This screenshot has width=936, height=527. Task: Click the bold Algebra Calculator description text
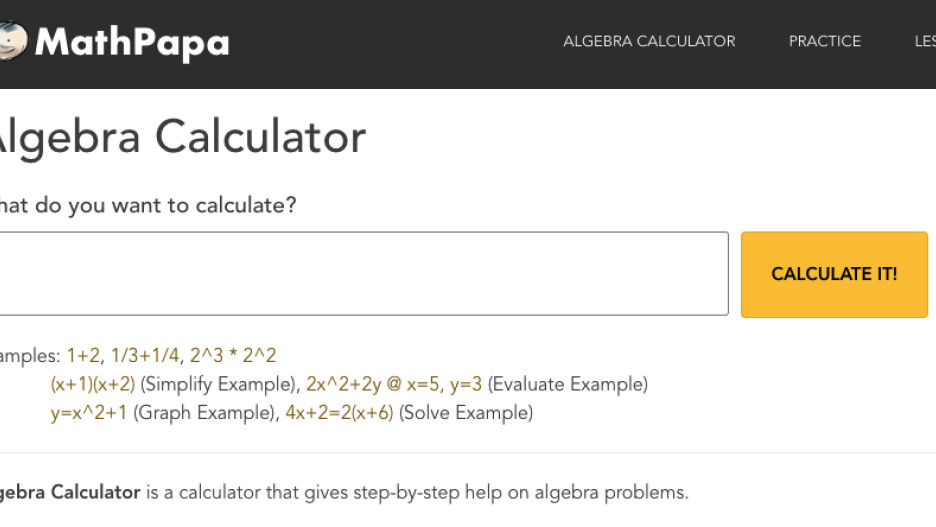pos(70,492)
